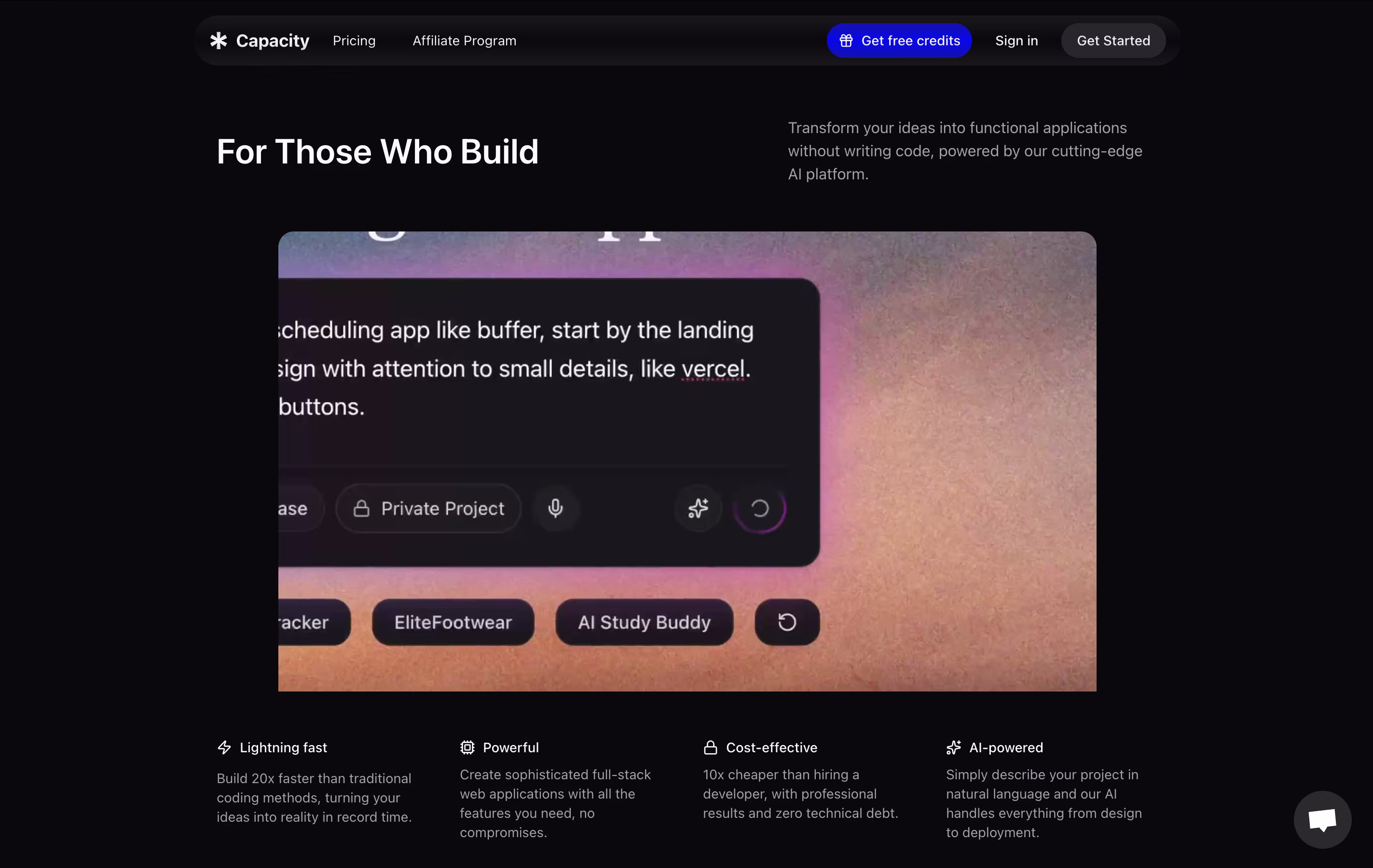Click the Sign in link
This screenshot has width=1373, height=868.
coord(1016,41)
